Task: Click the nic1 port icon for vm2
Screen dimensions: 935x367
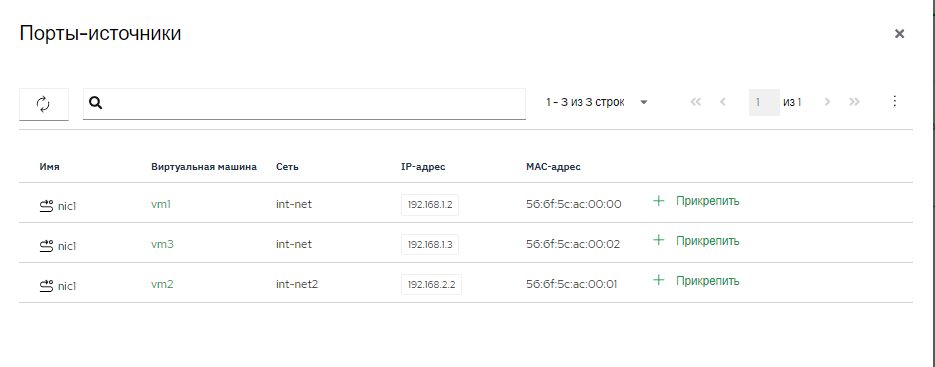Action: click(x=47, y=286)
